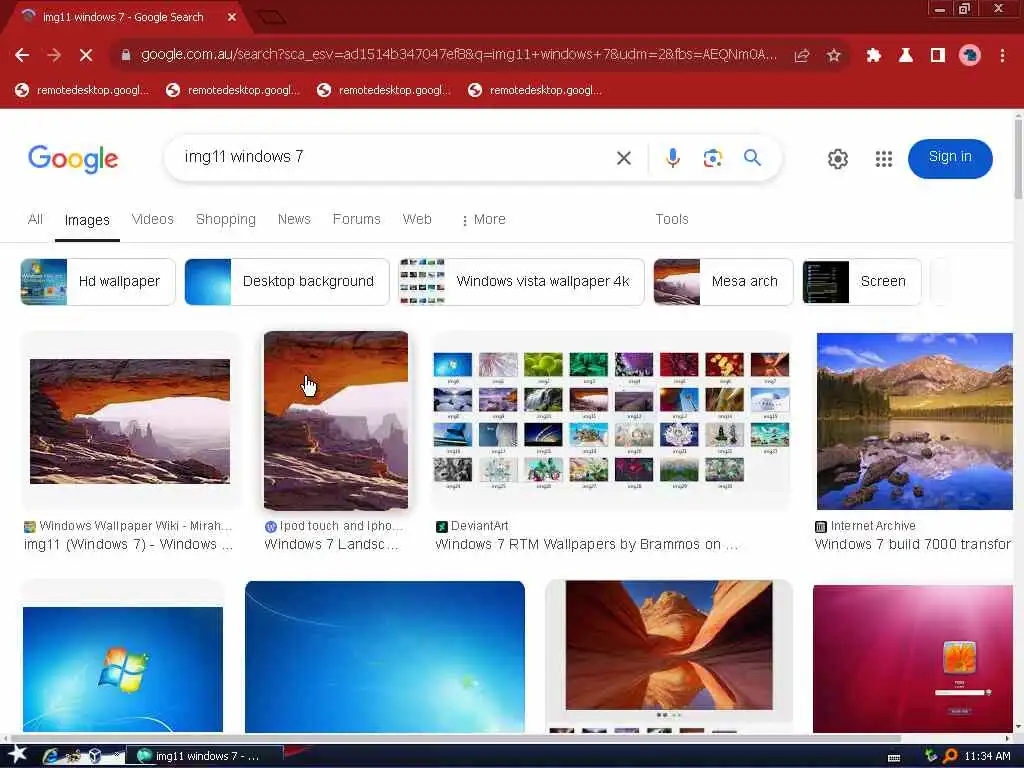Open the Tools filter options
The height and width of the screenshot is (768, 1024).
click(672, 219)
